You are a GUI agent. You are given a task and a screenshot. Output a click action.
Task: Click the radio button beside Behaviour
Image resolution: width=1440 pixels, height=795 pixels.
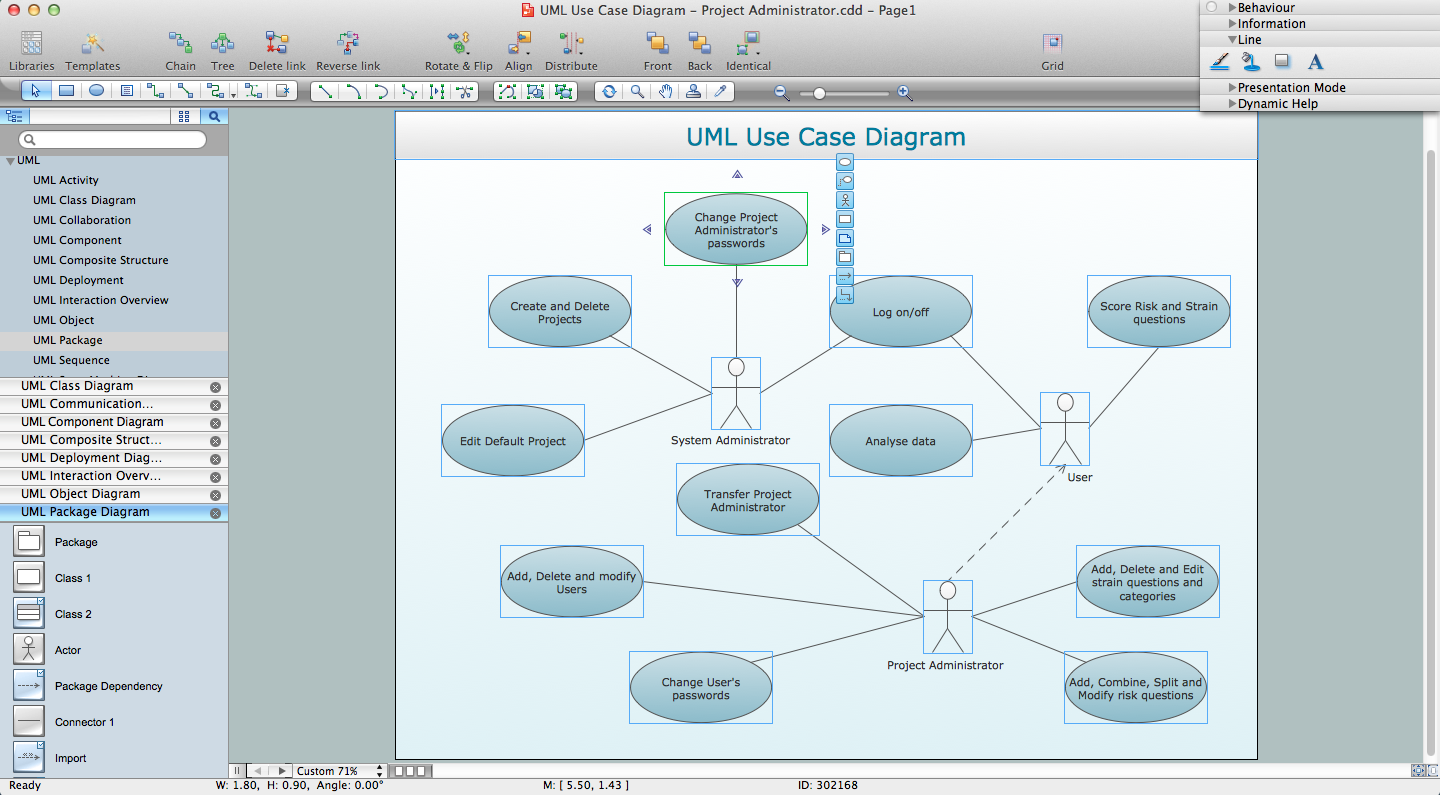(1211, 7)
